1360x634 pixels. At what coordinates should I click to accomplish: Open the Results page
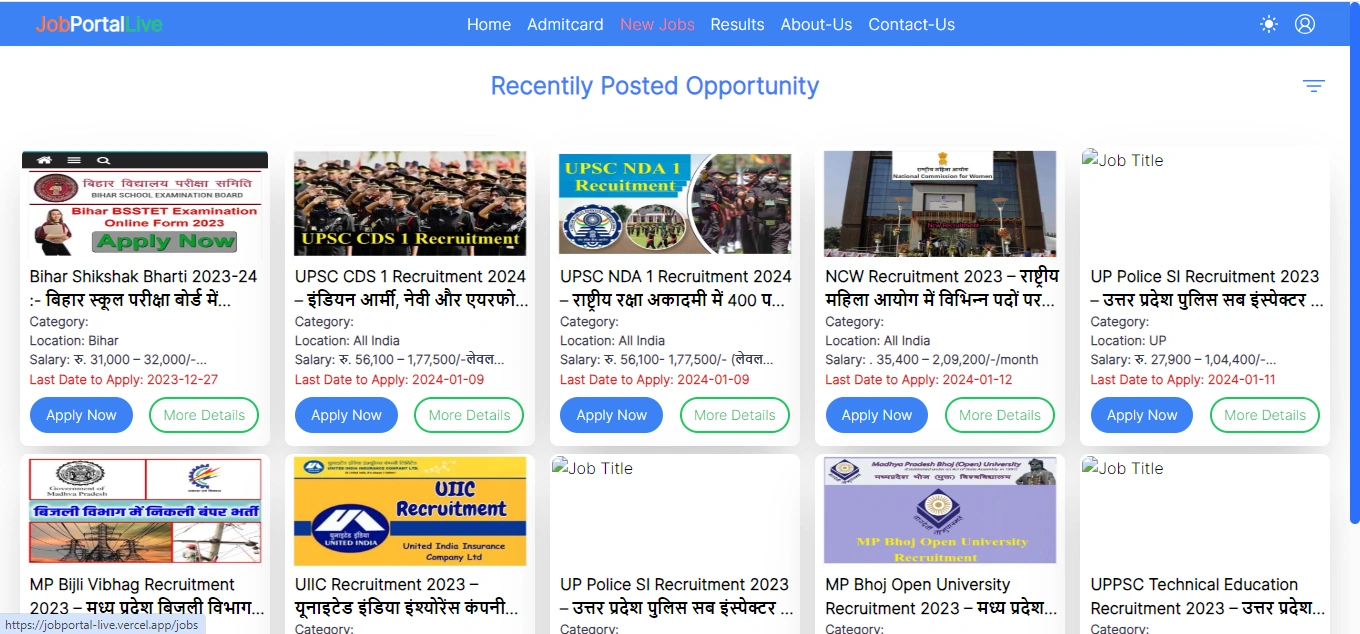(x=737, y=24)
